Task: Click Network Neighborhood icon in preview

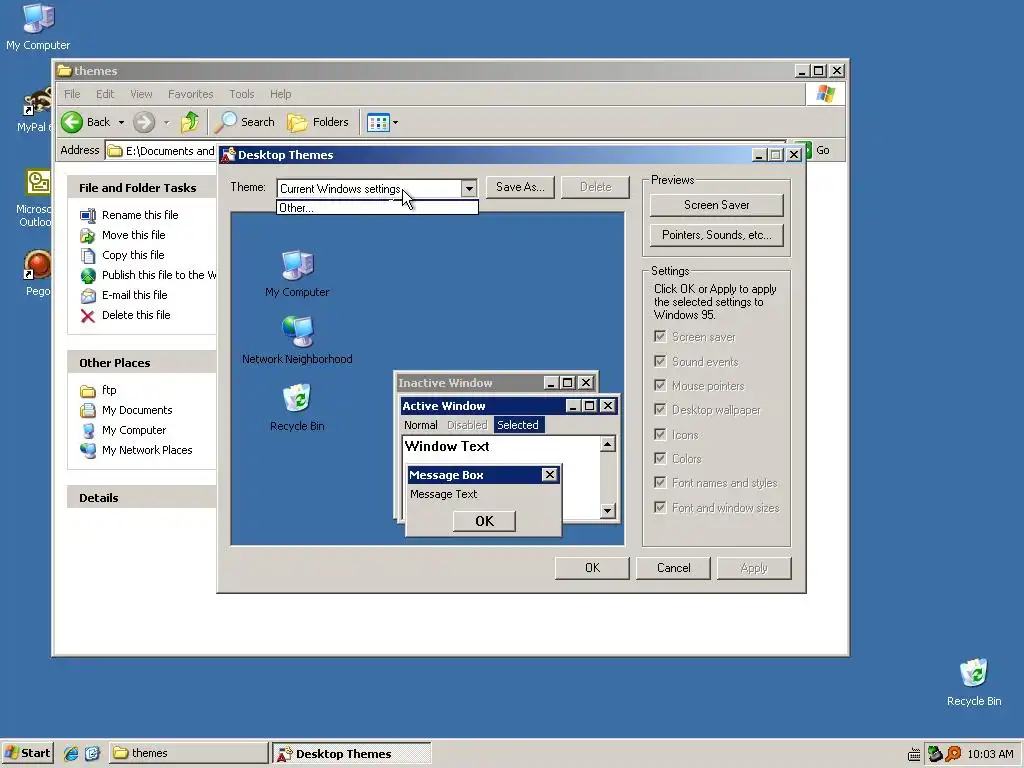Action: point(297,332)
